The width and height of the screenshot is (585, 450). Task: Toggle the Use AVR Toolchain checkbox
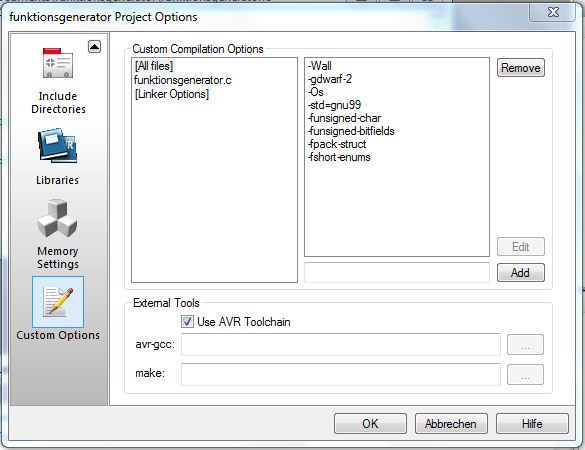[x=187, y=322]
